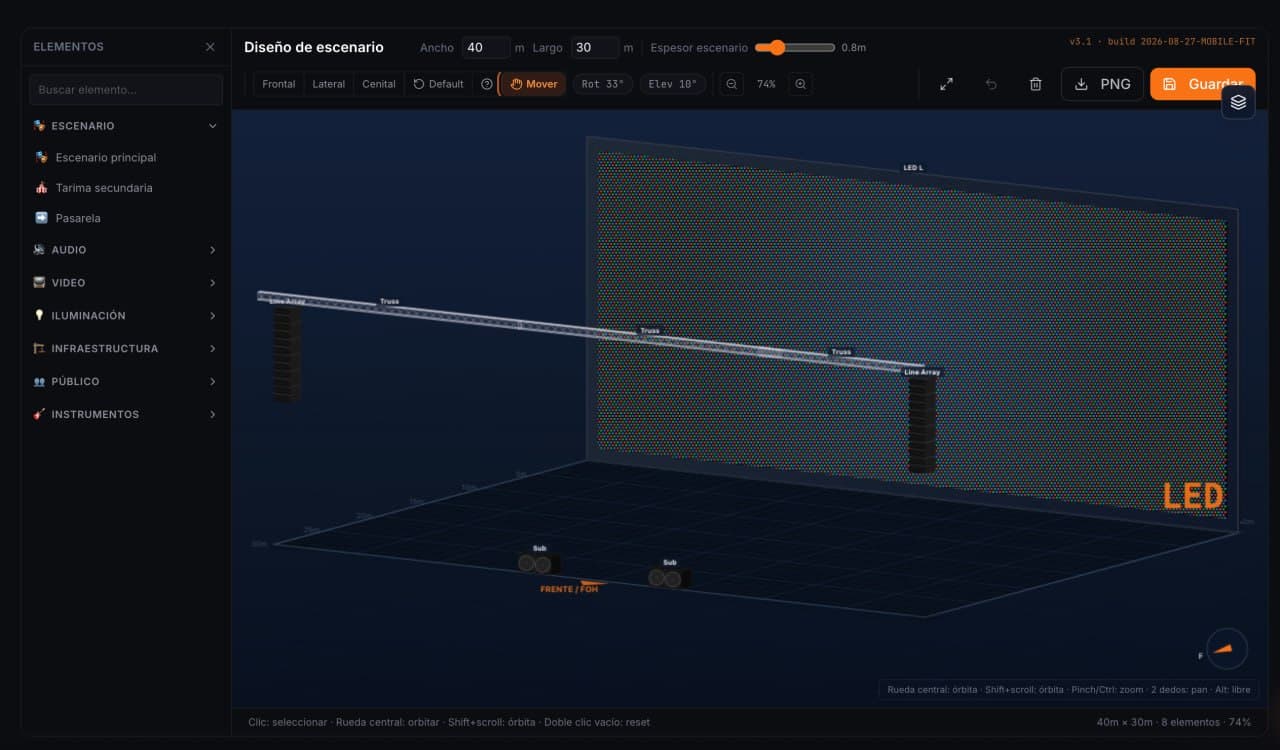Image resolution: width=1280 pixels, height=750 pixels.
Task: Click the compass orientation widget
Action: tap(1227, 649)
